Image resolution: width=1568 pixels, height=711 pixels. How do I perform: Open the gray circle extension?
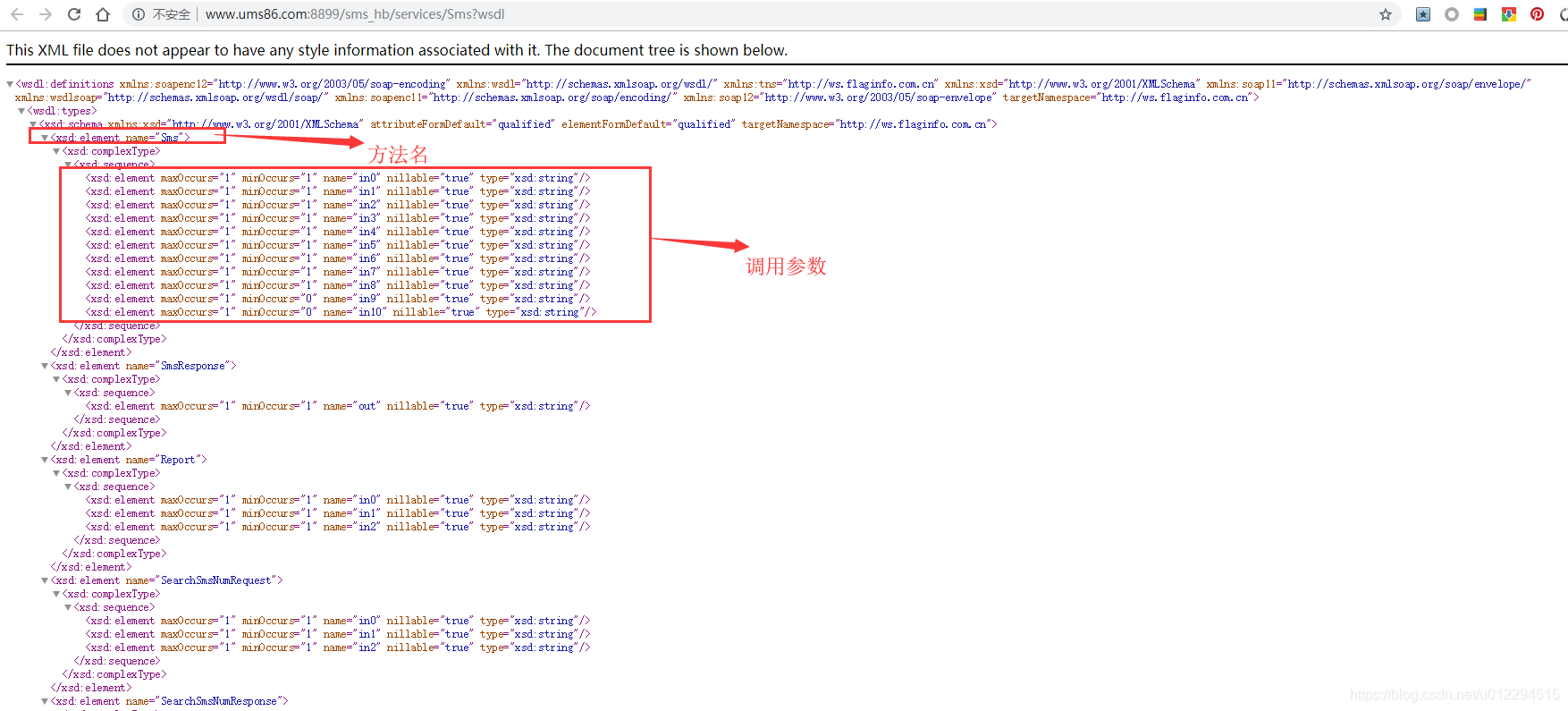[1452, 14]
